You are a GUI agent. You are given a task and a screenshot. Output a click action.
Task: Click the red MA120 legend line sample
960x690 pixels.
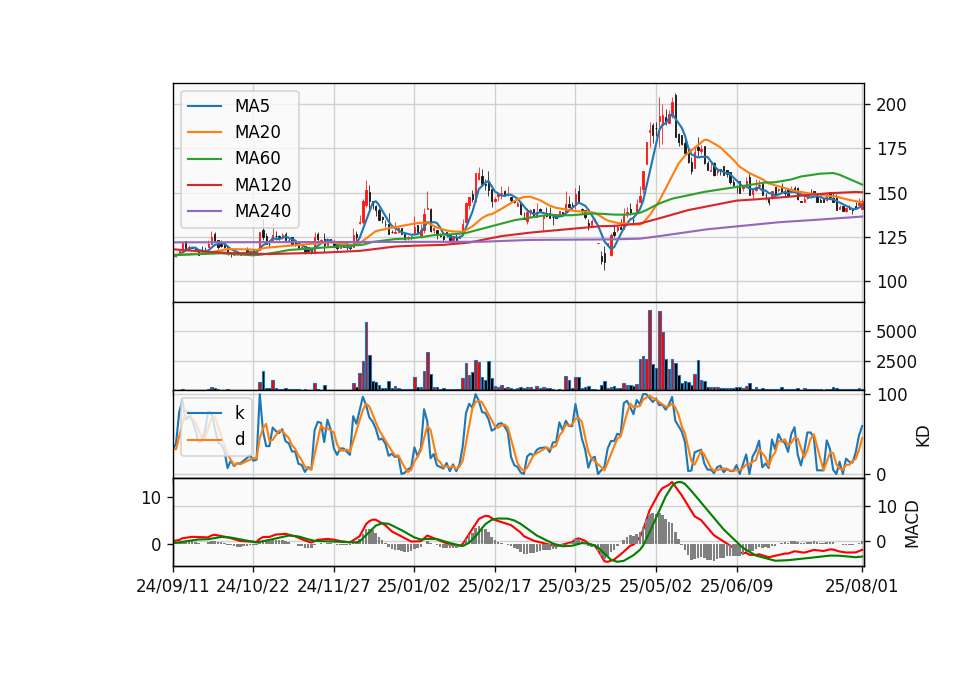(x=204, y=185)
